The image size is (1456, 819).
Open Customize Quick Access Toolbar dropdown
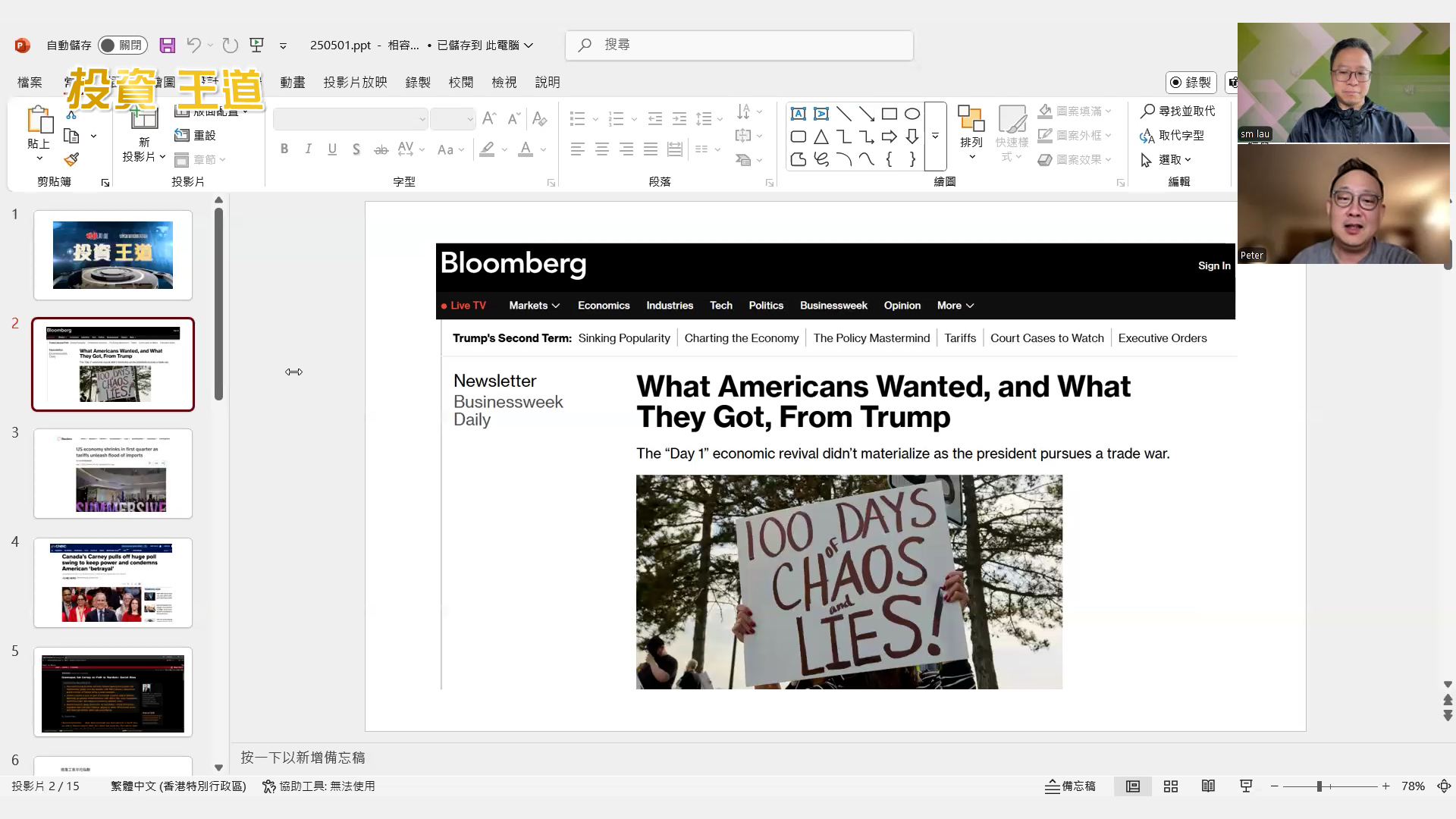(x=283, y=45)
